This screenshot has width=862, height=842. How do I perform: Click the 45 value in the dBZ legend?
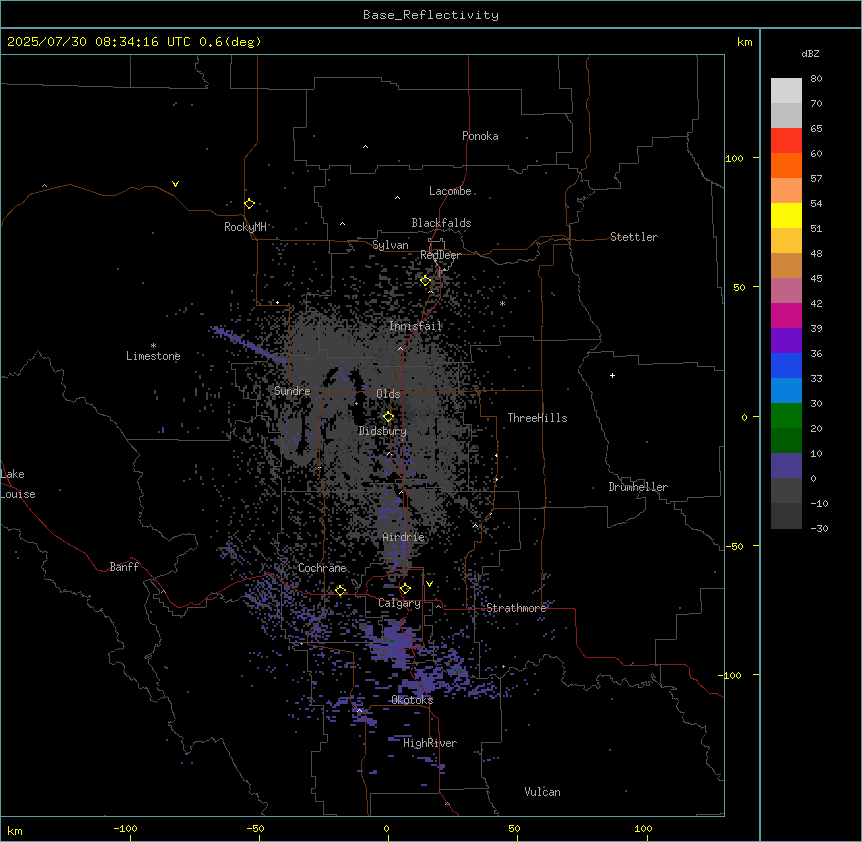coord(816,278)
